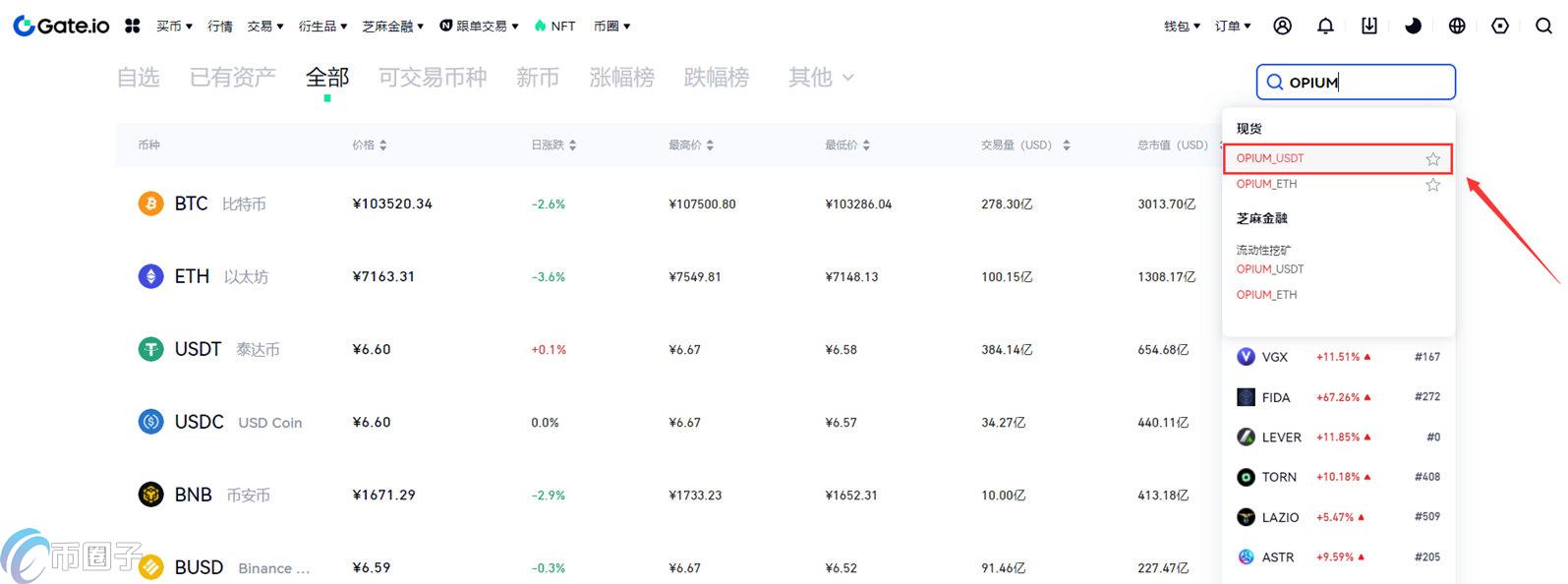
Task: Click the LEVER coin icon
Action: [x=1246, y=437]
